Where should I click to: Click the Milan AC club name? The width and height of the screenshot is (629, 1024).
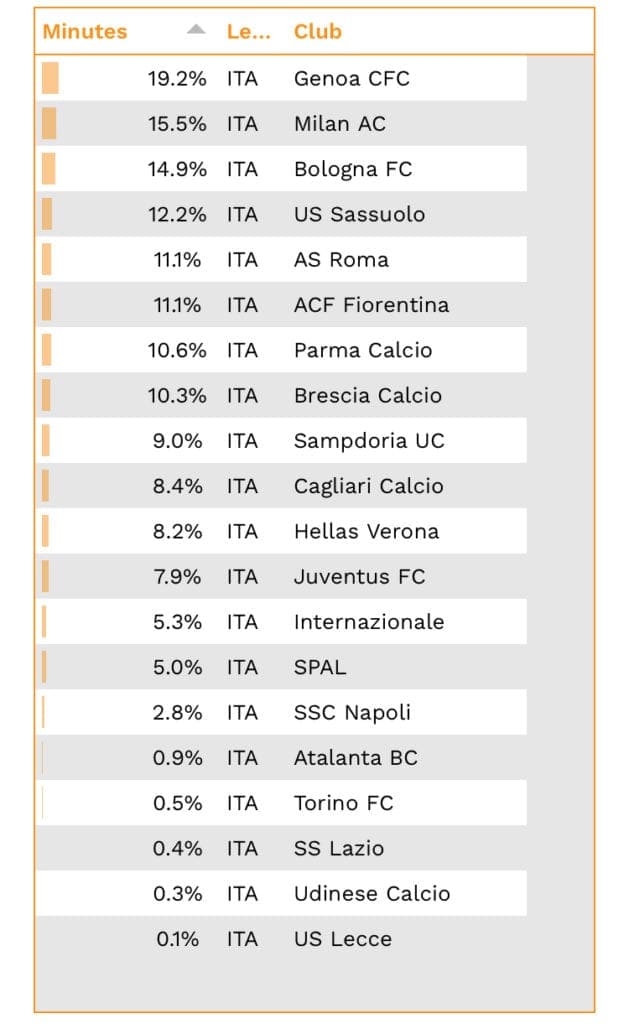pyautogui.click(x=339, y=124)
